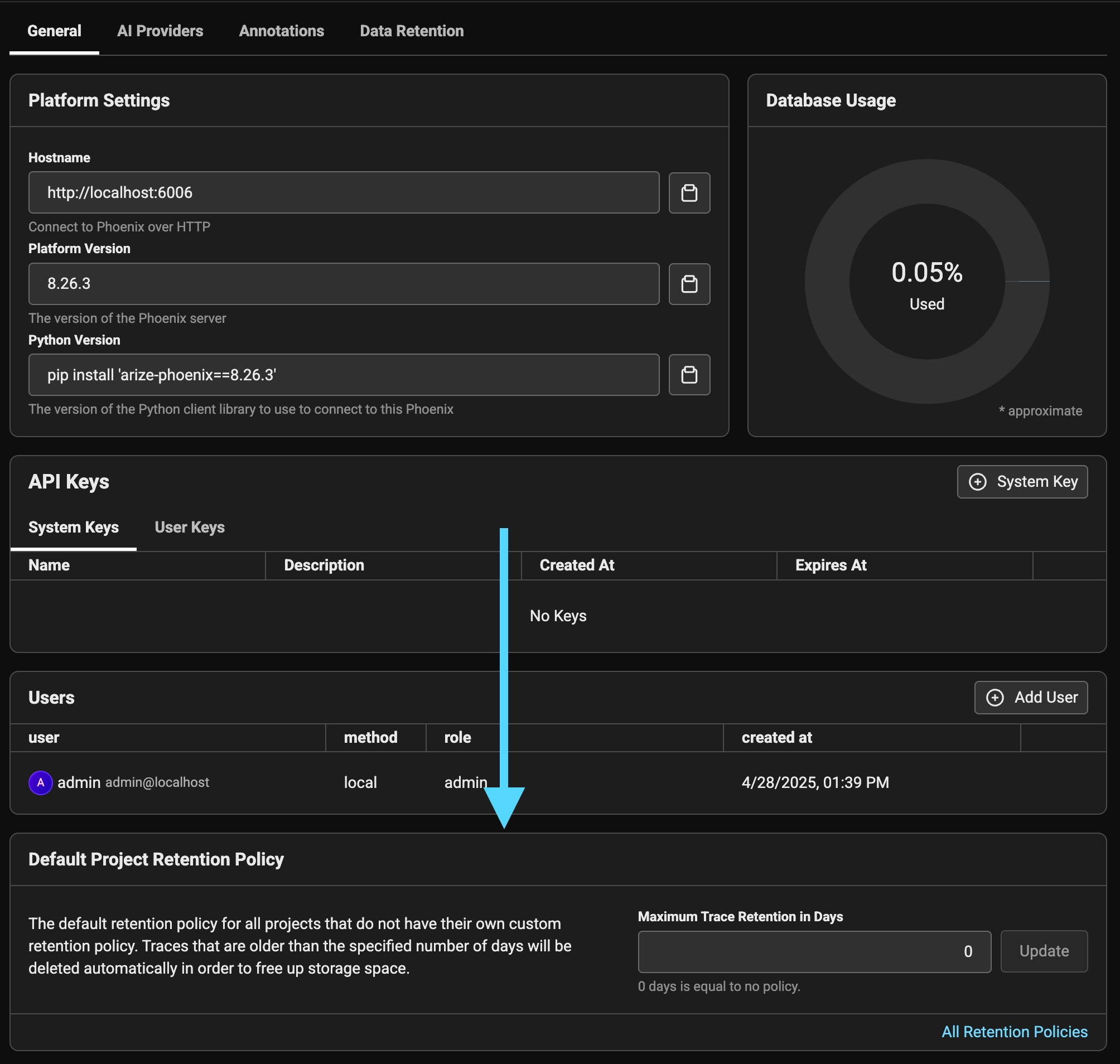Click the Python Version install field
The width and height of the screenshot is (1120, 1064).
pos(343,375)
